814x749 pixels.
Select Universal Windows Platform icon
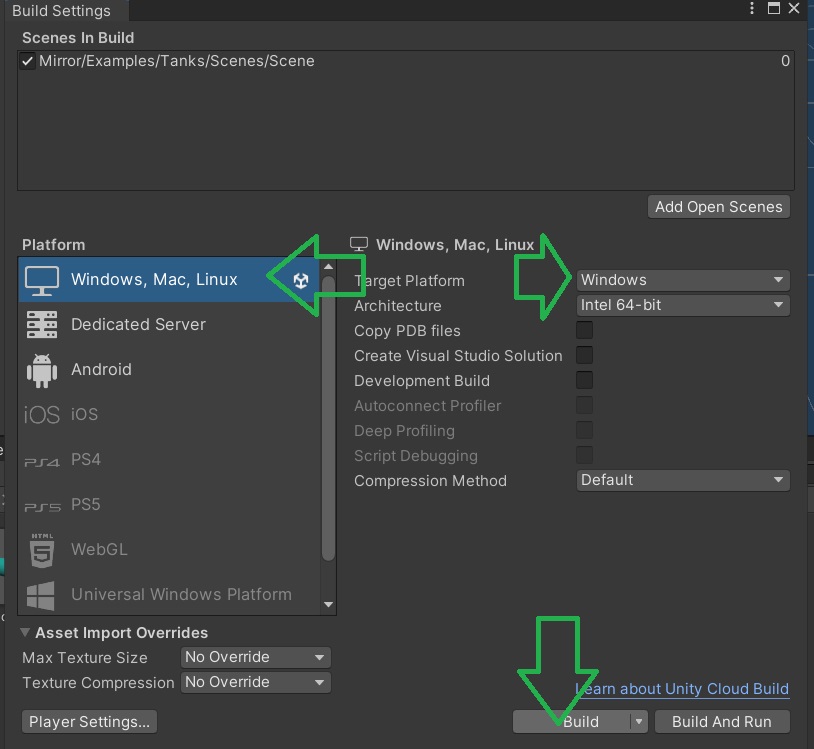pyautogui.click(x=41, y=594)
